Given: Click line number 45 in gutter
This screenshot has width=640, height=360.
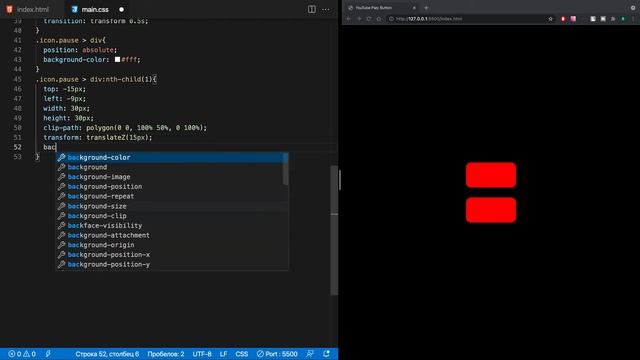Looking at the screenshot, I should click(18, 79).
